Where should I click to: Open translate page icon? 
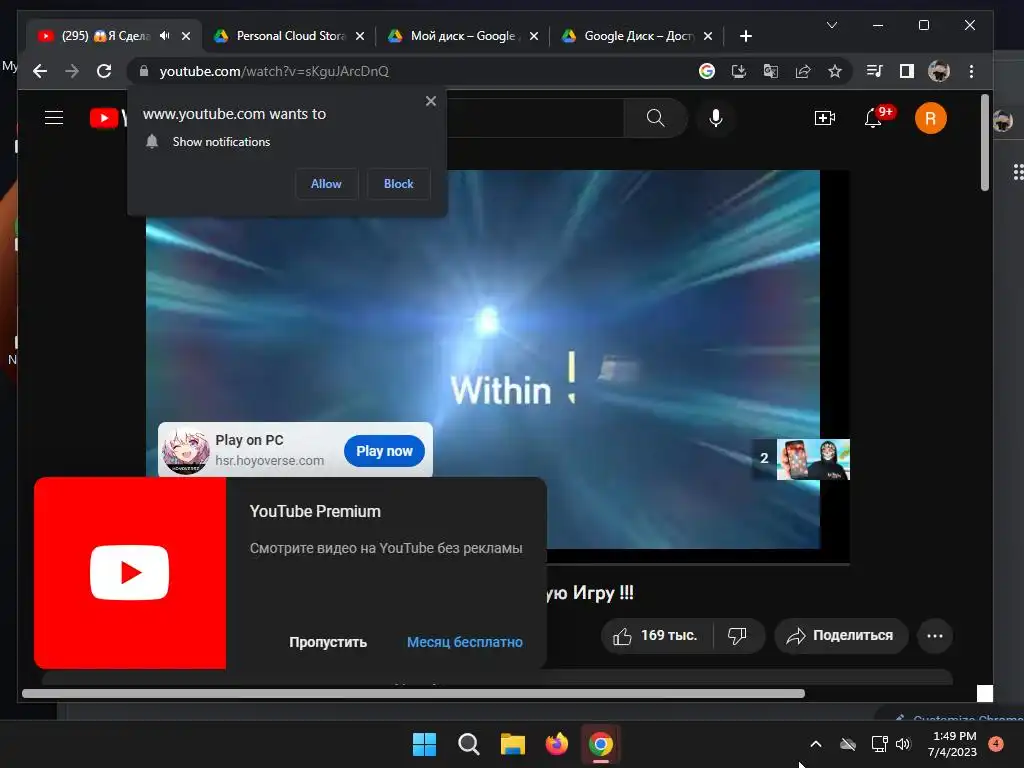[771, 71]
